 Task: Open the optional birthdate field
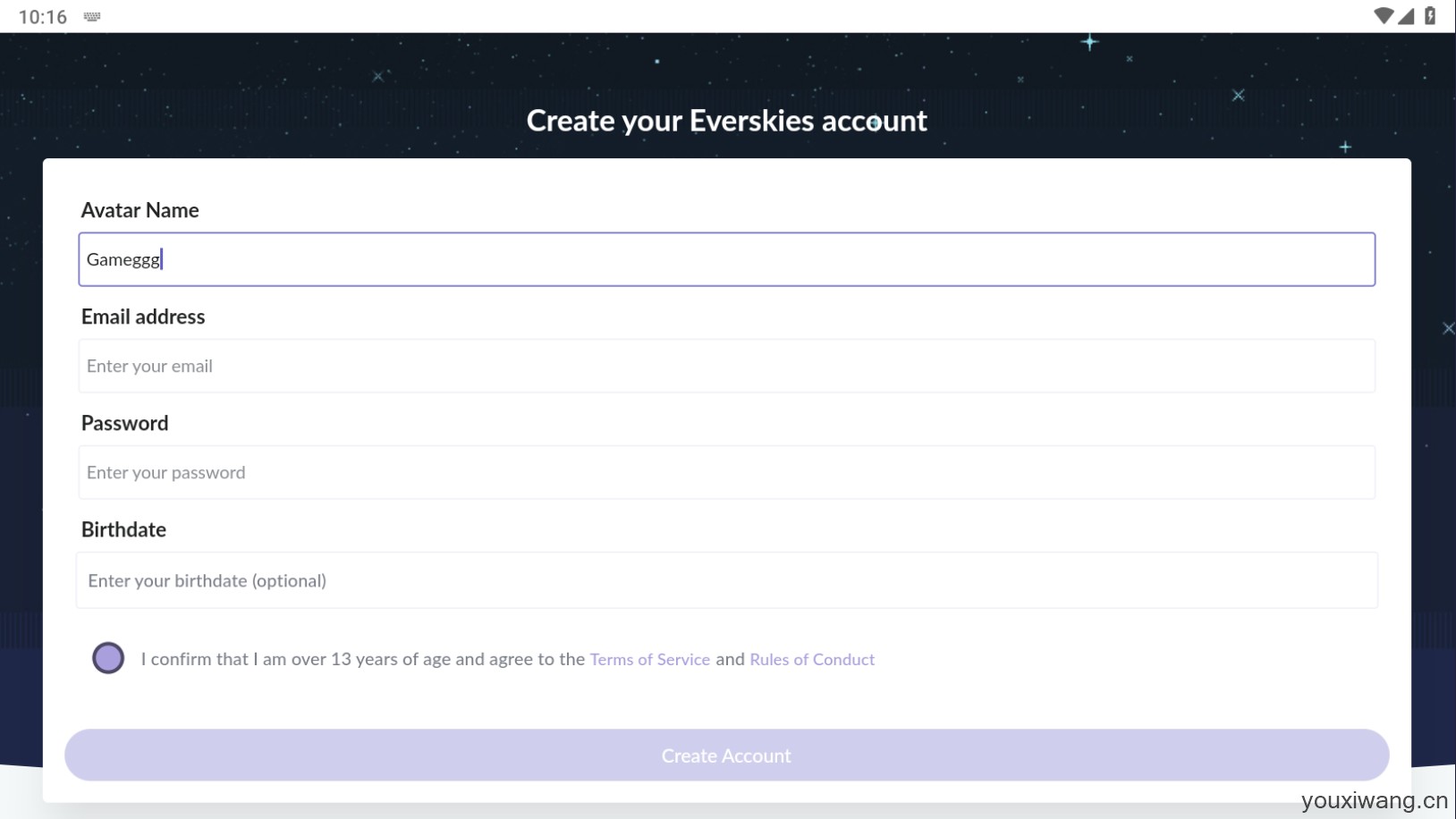point(726,580)
